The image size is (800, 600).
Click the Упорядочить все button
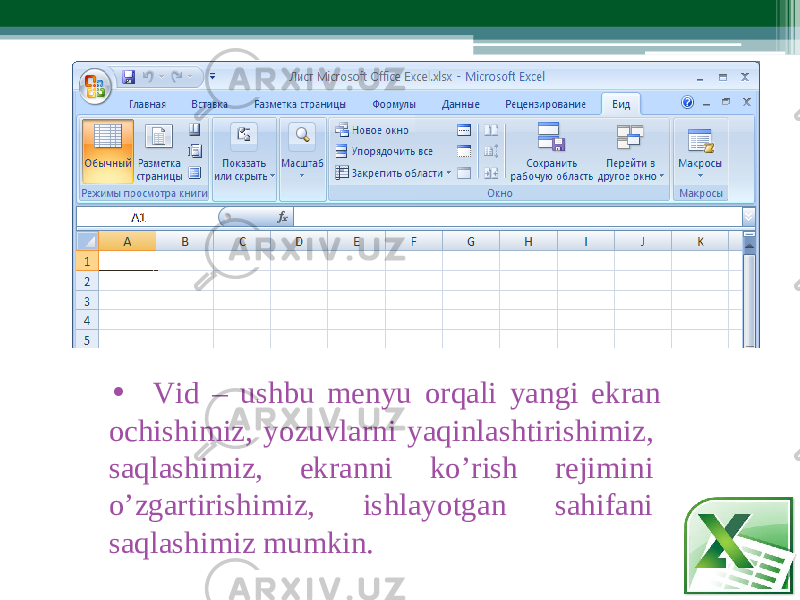pyautogui.click(x=384, y=152)
